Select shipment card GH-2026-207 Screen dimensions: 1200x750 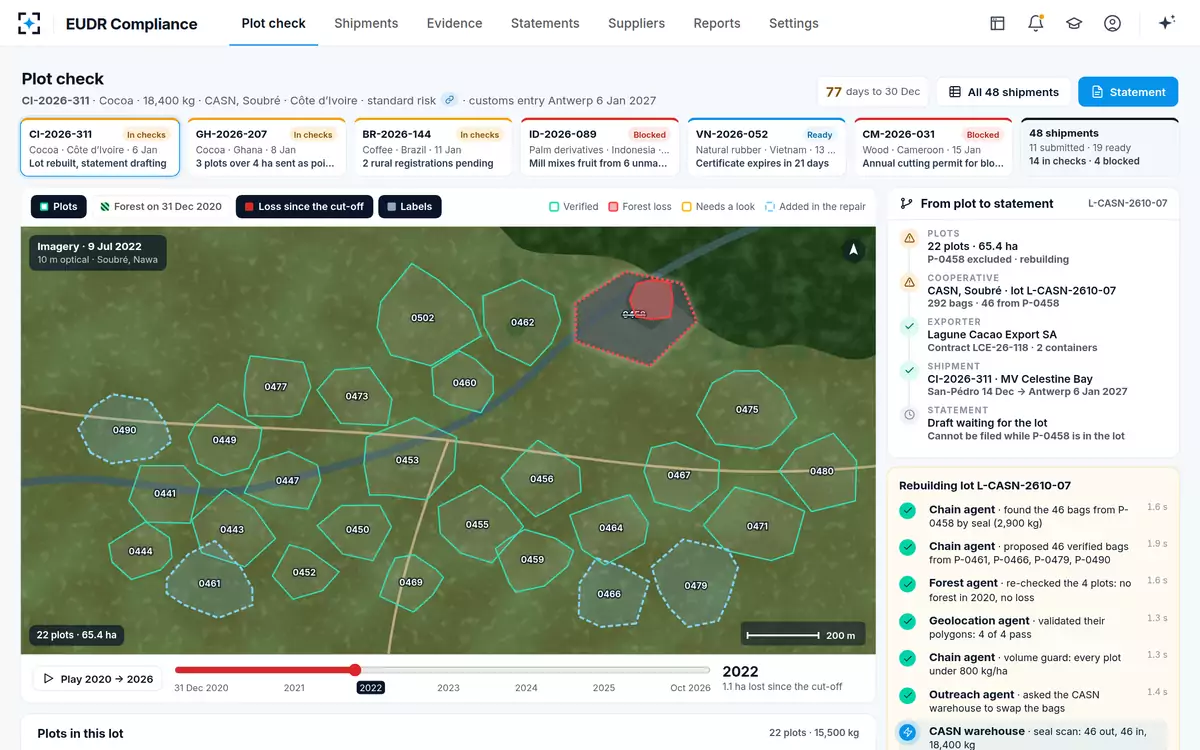[266, 147]
